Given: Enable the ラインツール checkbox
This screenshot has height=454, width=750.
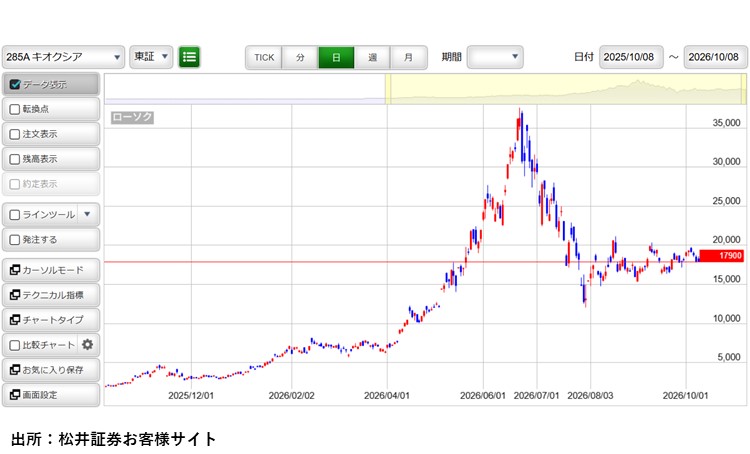Looking at the screenshot, I should tap(15, 215).
